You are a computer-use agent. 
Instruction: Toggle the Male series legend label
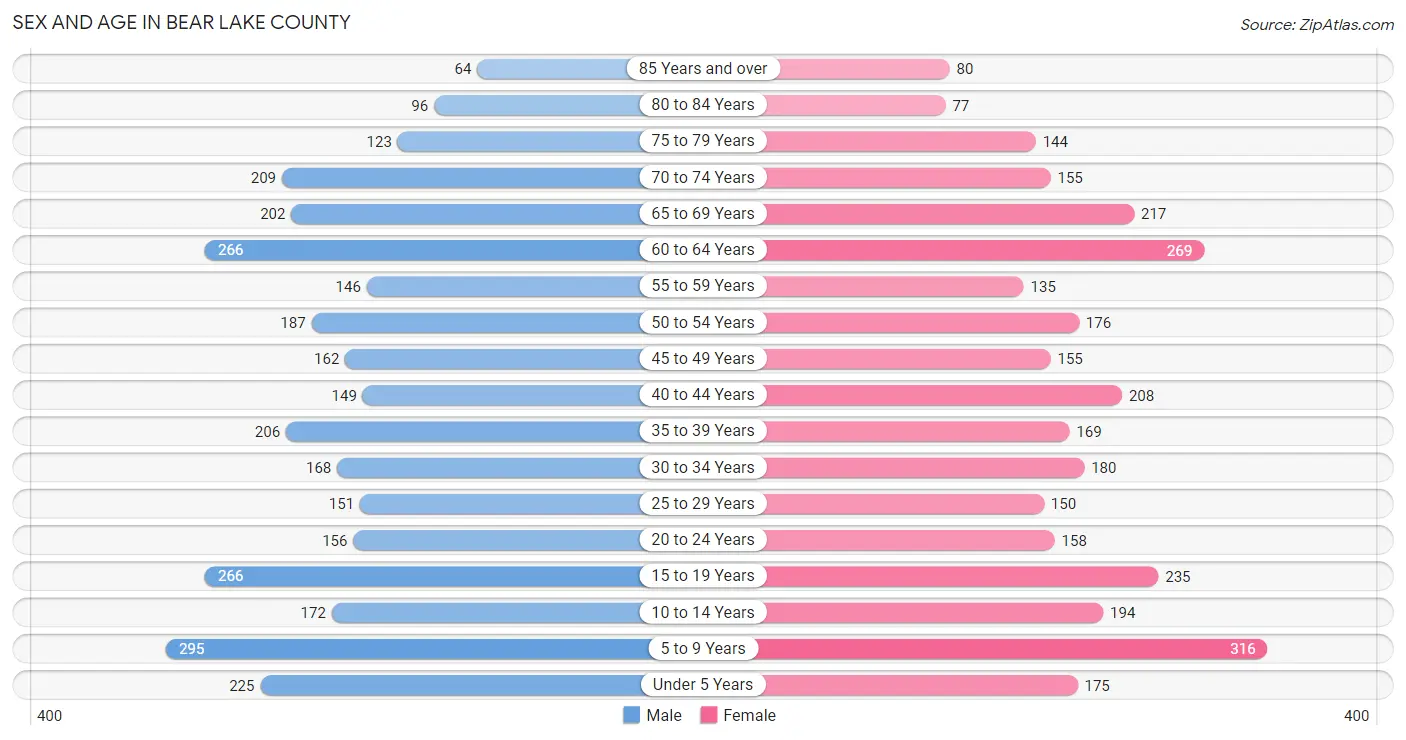[664, 715]
